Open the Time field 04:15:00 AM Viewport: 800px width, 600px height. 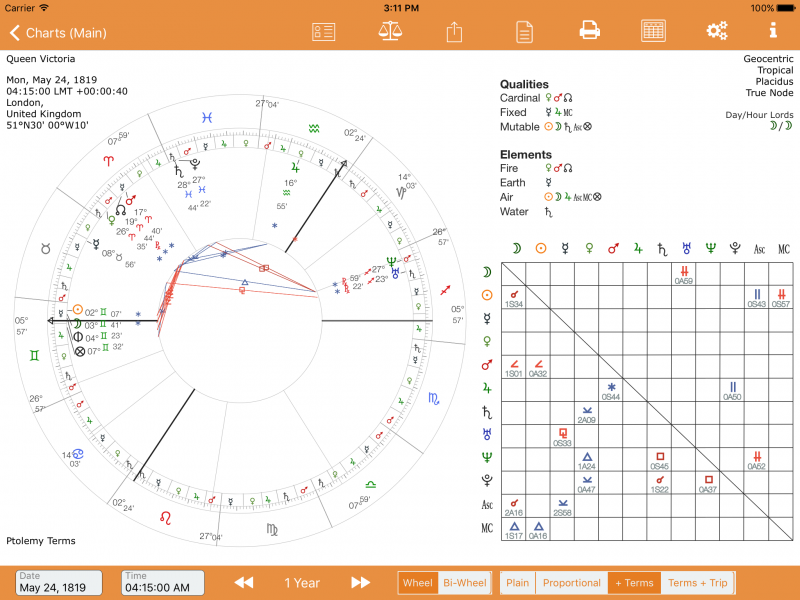(163, 583)
